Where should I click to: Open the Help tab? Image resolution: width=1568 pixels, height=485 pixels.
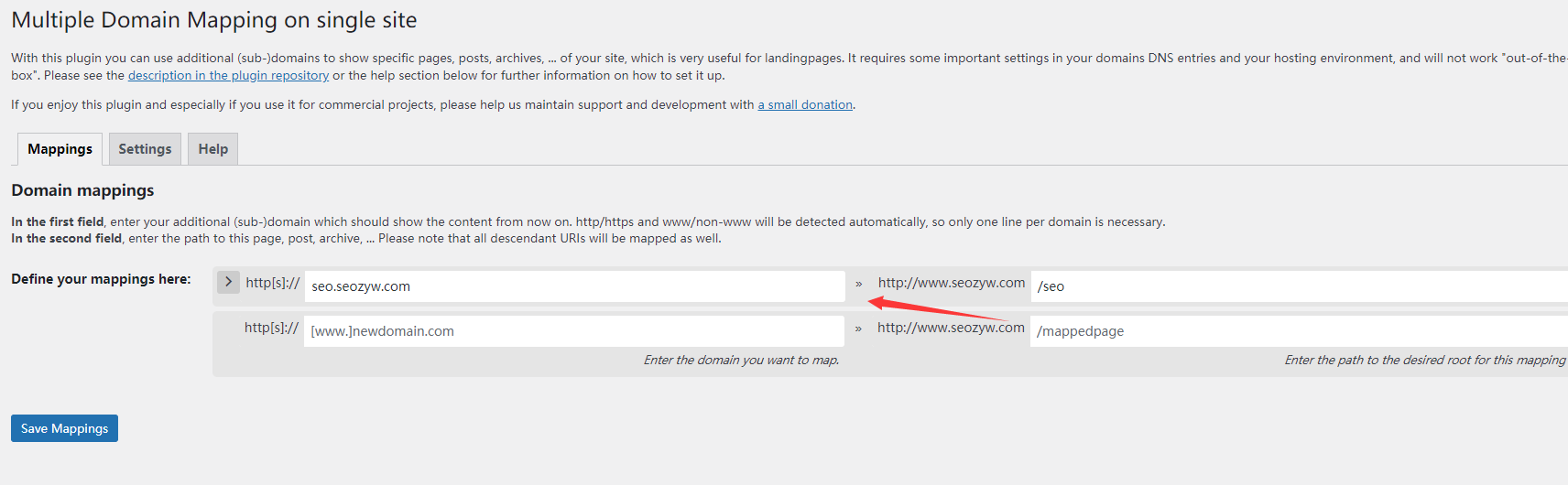coord(213,149)
